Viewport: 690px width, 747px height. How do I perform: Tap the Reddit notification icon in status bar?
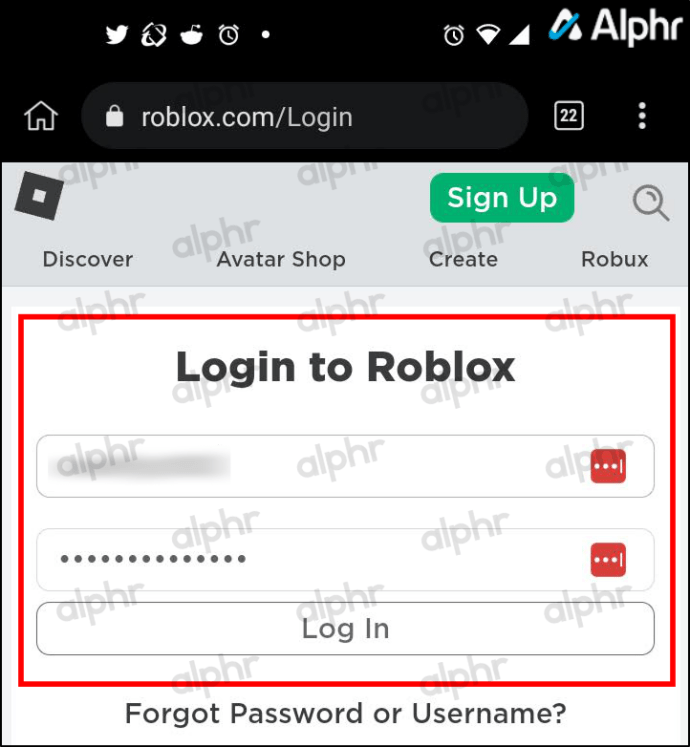192,35
